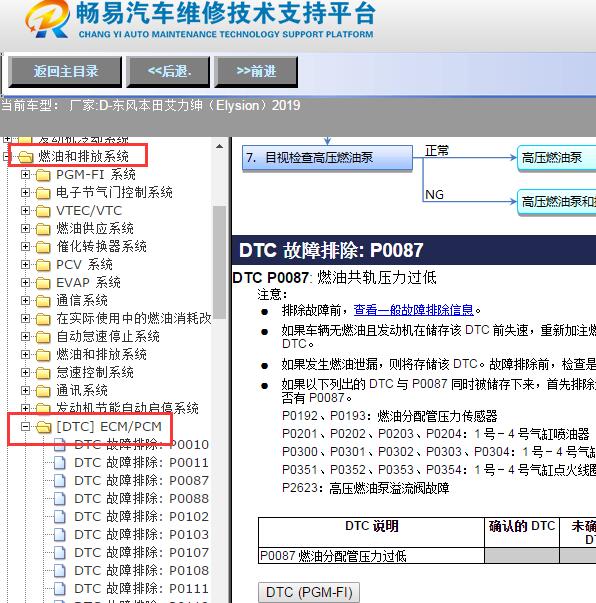Select DTC 故障排除: P0103 in tree
This screenshot has height=603, width=596.
pos(142,535)
